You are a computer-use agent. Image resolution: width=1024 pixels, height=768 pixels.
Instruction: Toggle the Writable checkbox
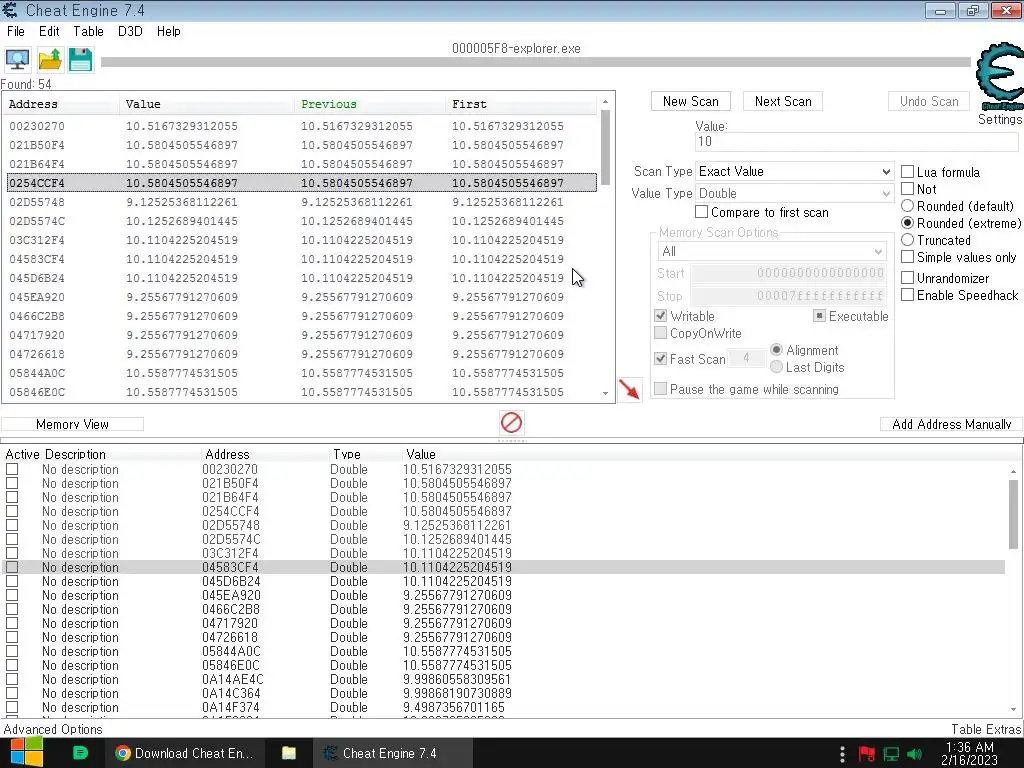click(661, 315)
